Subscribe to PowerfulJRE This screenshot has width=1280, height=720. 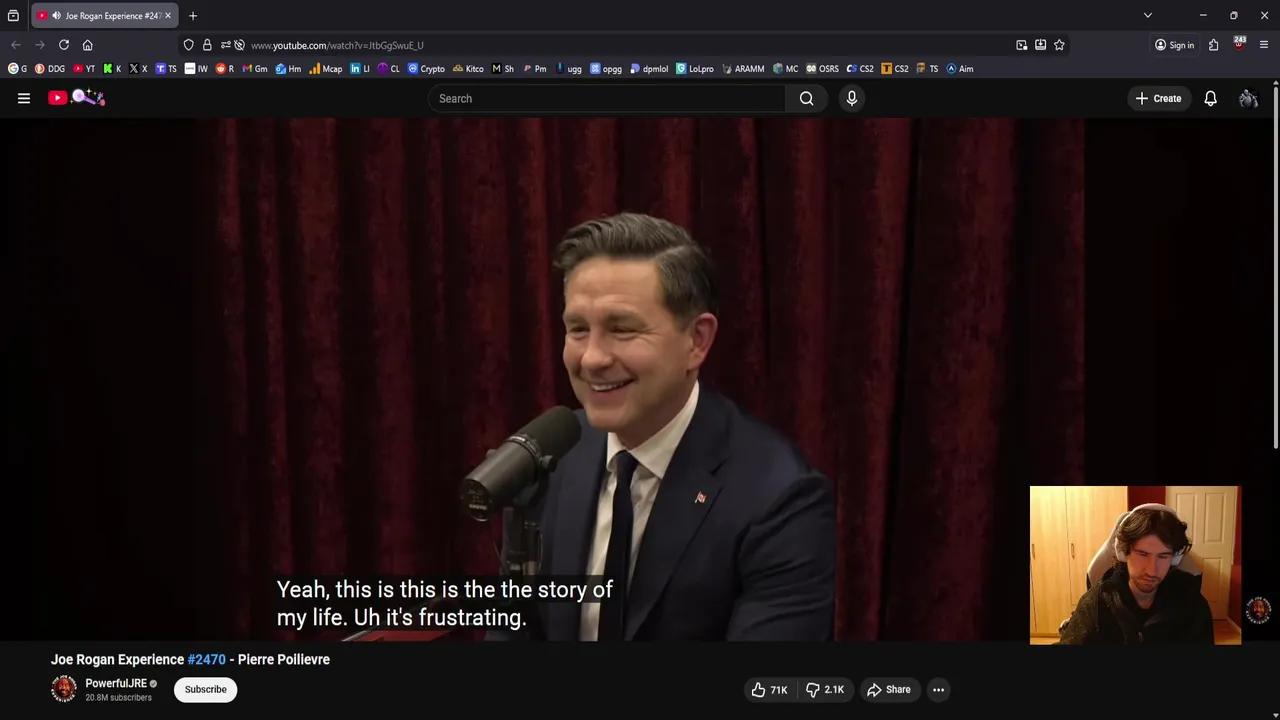[205, 689]
